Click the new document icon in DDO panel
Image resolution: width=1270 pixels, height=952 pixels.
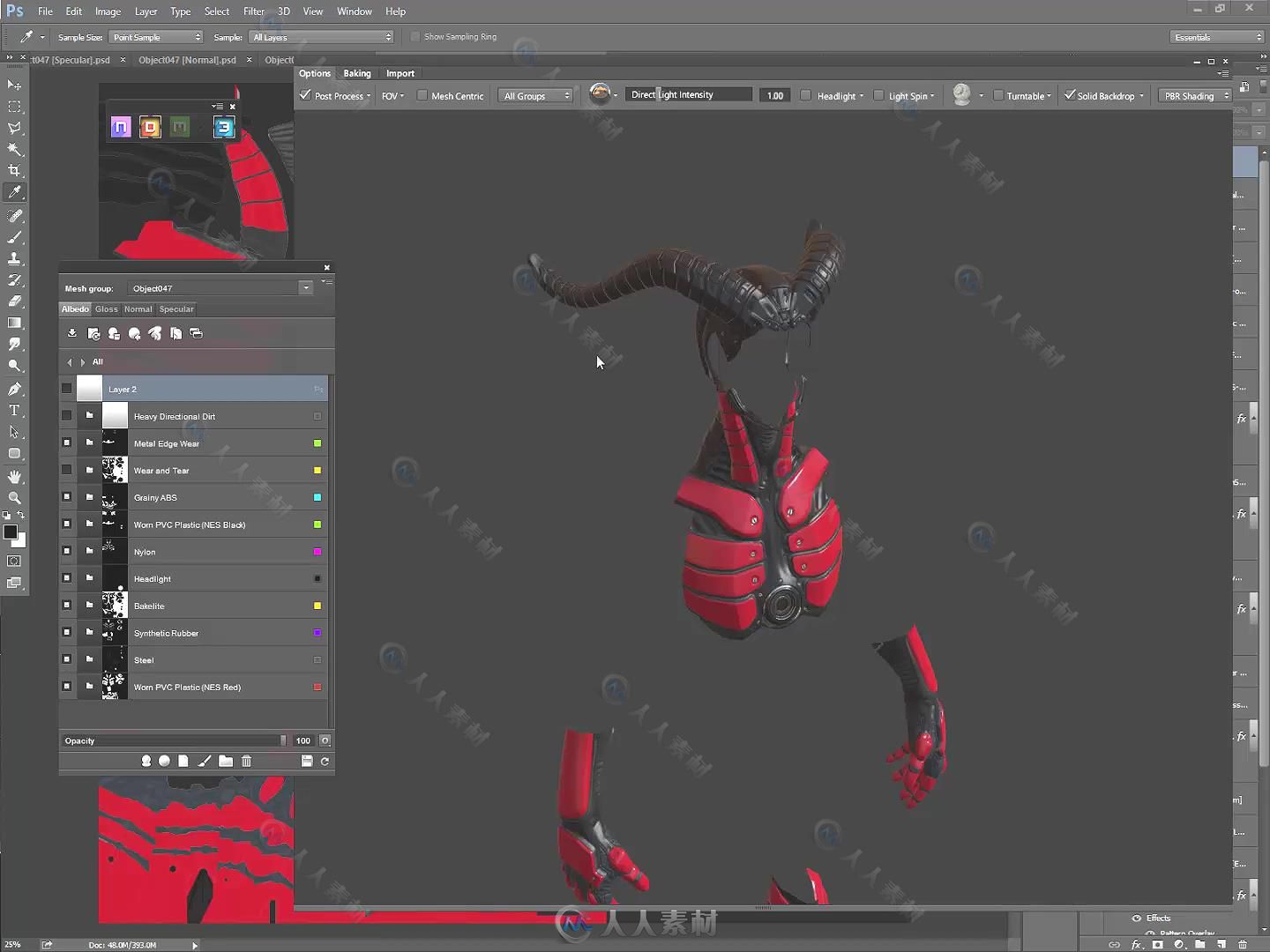pyautogui.click(x=183, y=761)
